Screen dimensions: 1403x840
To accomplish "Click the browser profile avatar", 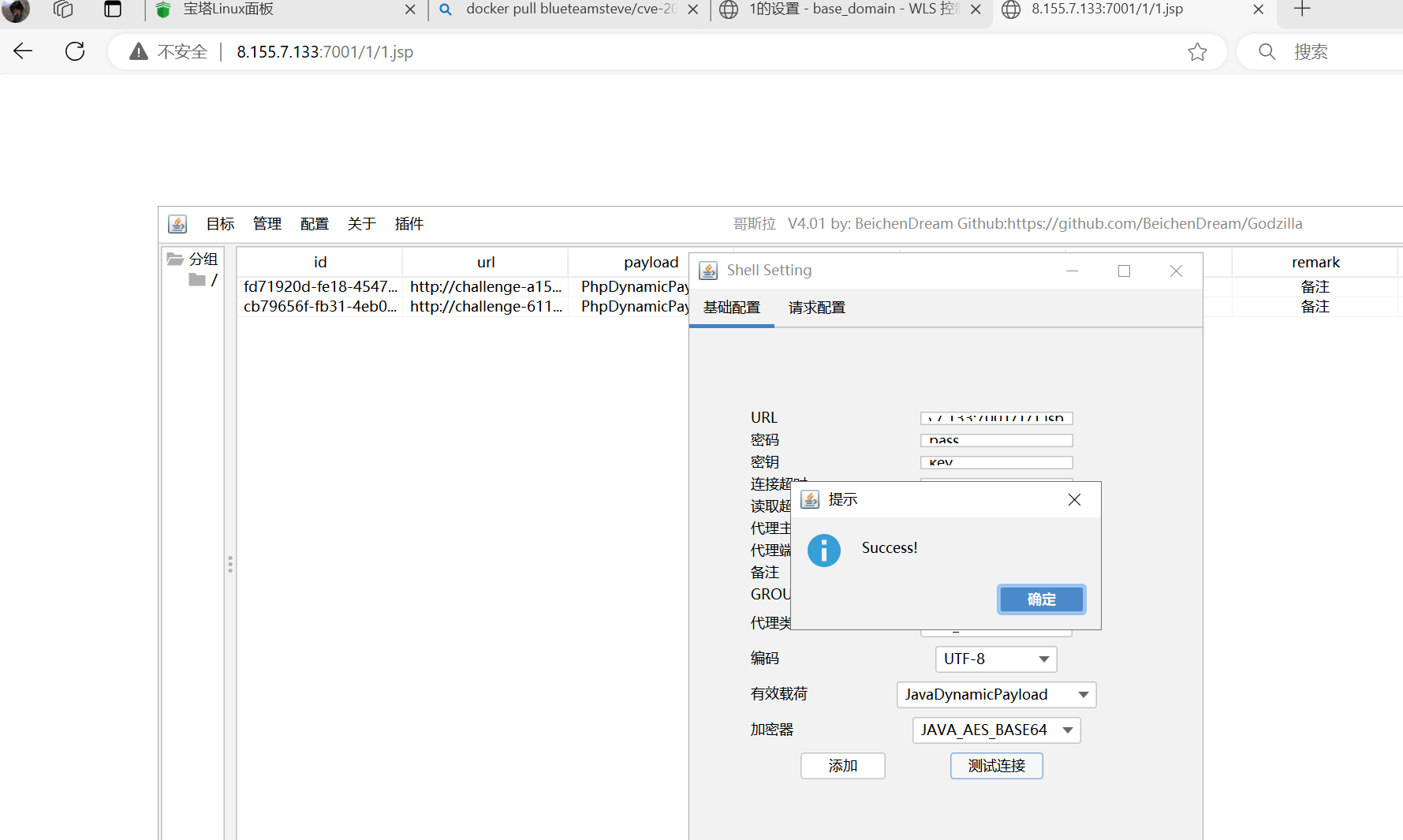I will coord(15,9).
